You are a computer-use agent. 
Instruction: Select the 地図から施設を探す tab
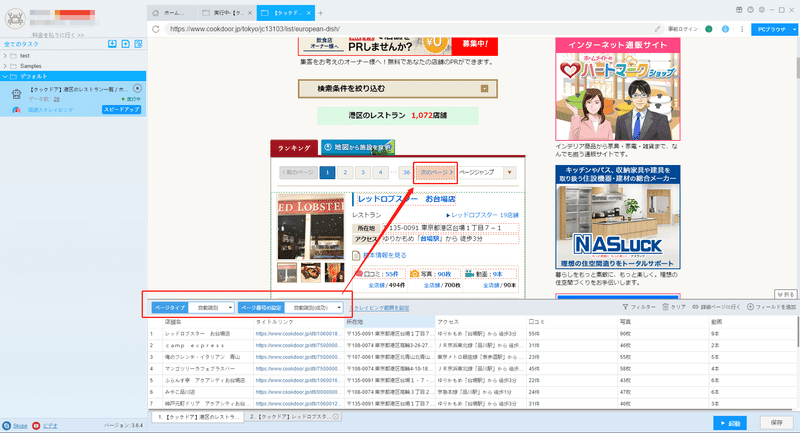(x=358, y=147)
